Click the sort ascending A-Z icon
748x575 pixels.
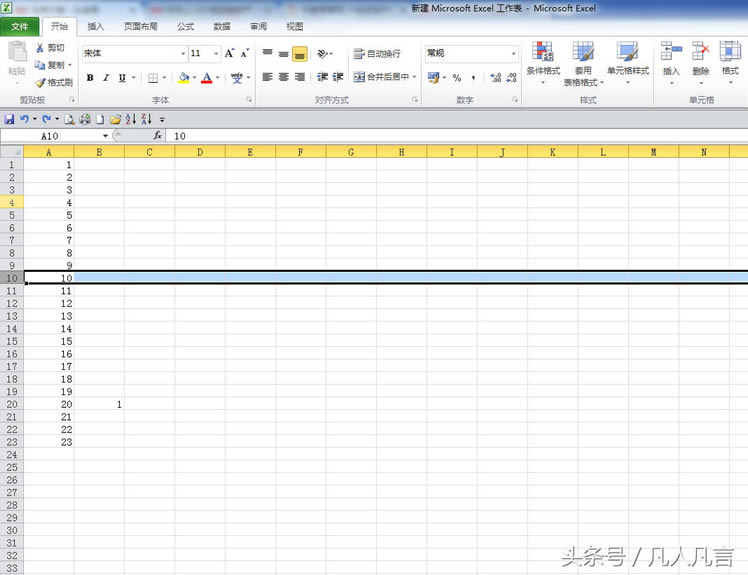[x=130, y=119]
